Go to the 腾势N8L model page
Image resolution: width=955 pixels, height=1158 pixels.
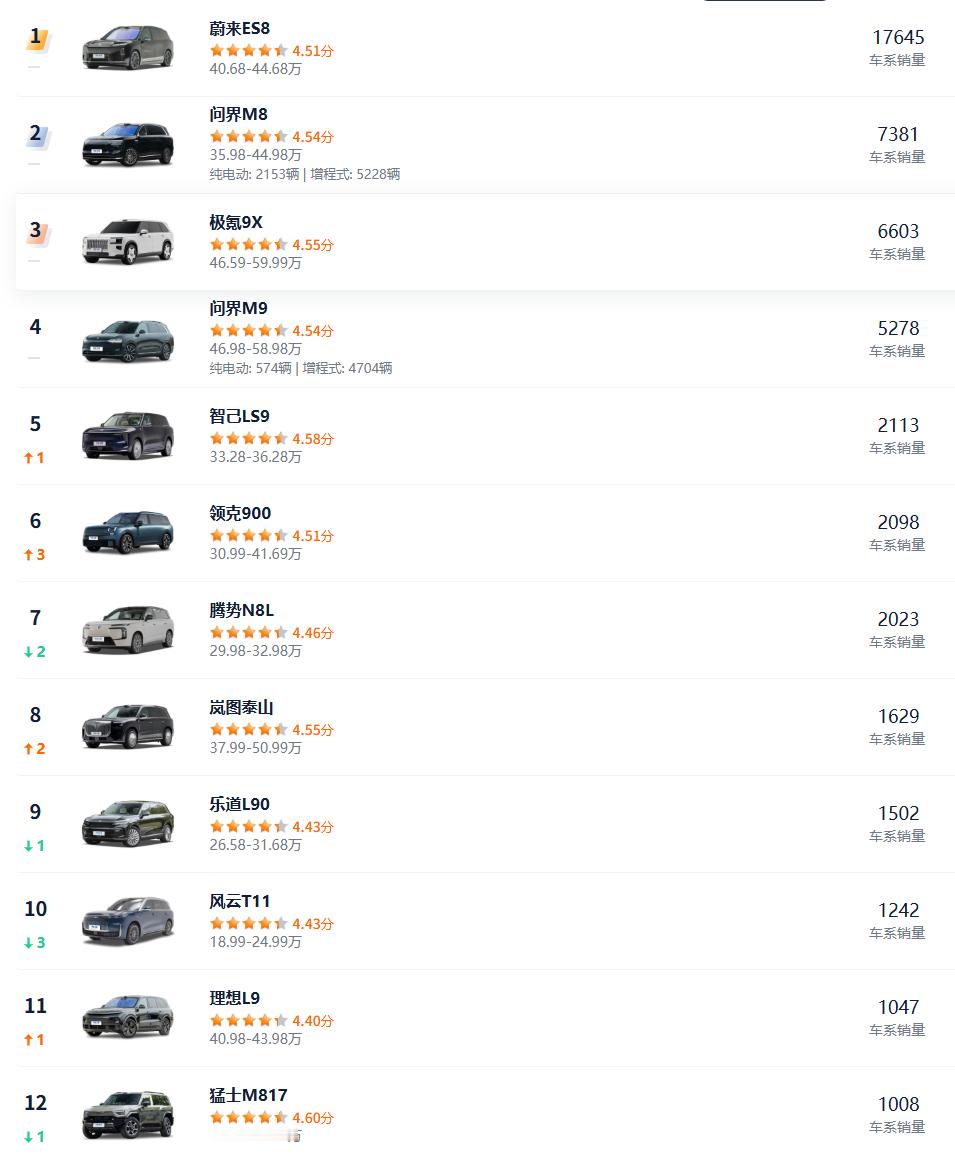(241, 610)
